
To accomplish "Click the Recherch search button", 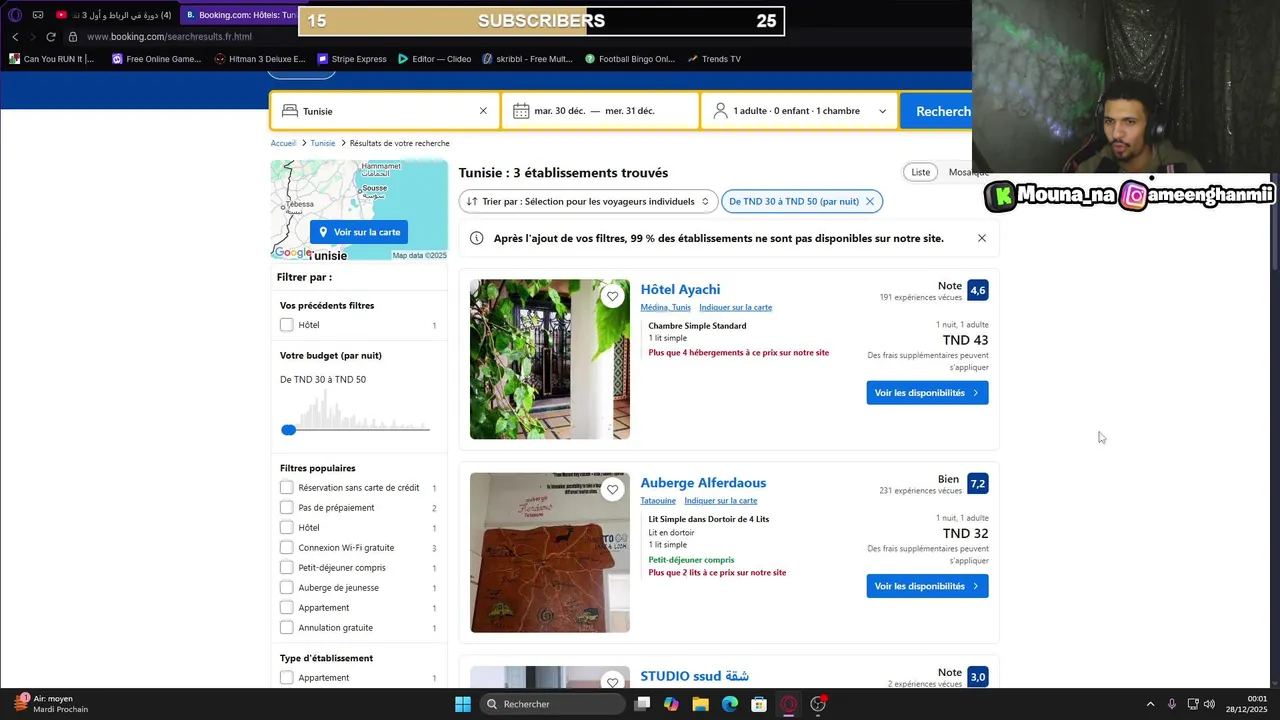I will (x=936, y=111).
